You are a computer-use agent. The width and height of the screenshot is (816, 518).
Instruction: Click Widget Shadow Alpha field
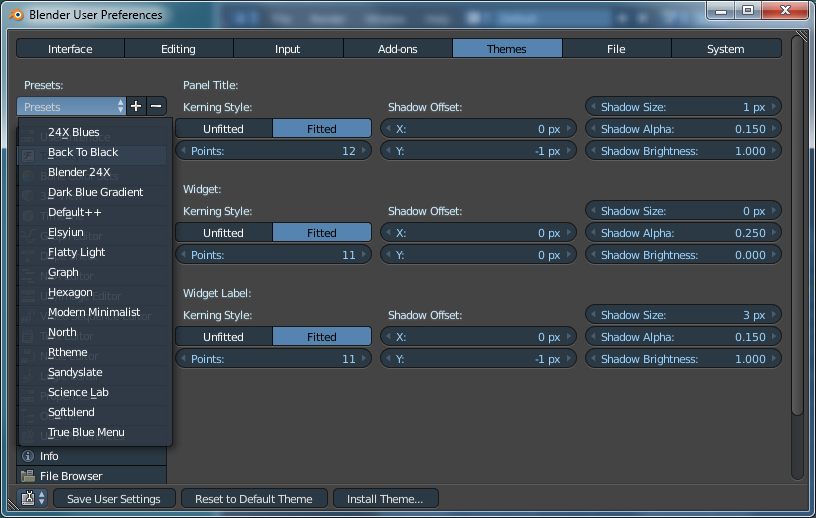pyautogui.click(x=683, y=233)
